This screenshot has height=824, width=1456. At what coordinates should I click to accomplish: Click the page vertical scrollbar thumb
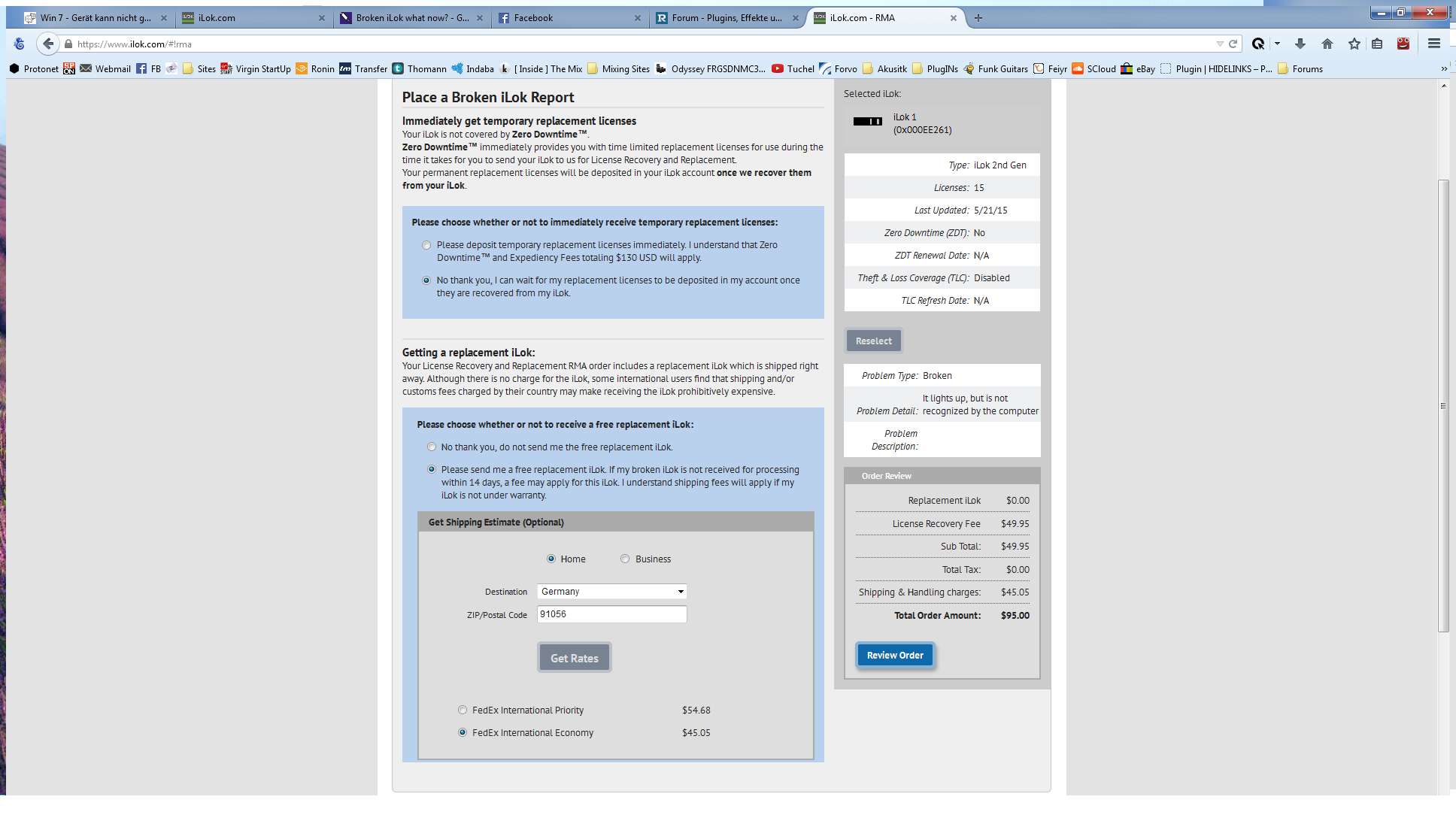tap(1443, 406)
